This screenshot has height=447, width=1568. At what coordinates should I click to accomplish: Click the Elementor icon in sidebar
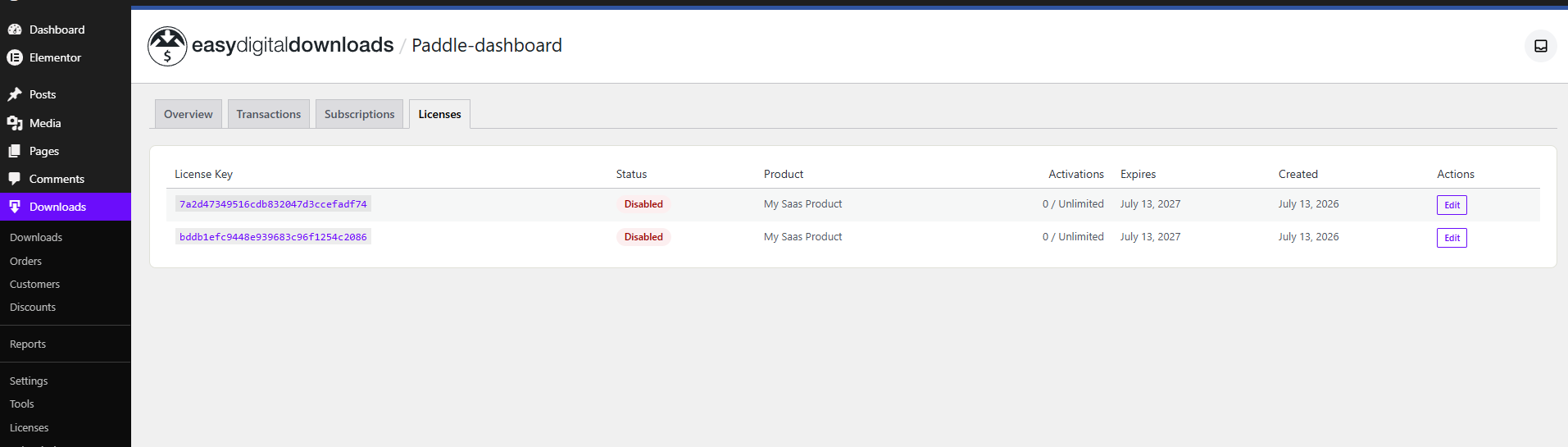(x=15, y=57)
